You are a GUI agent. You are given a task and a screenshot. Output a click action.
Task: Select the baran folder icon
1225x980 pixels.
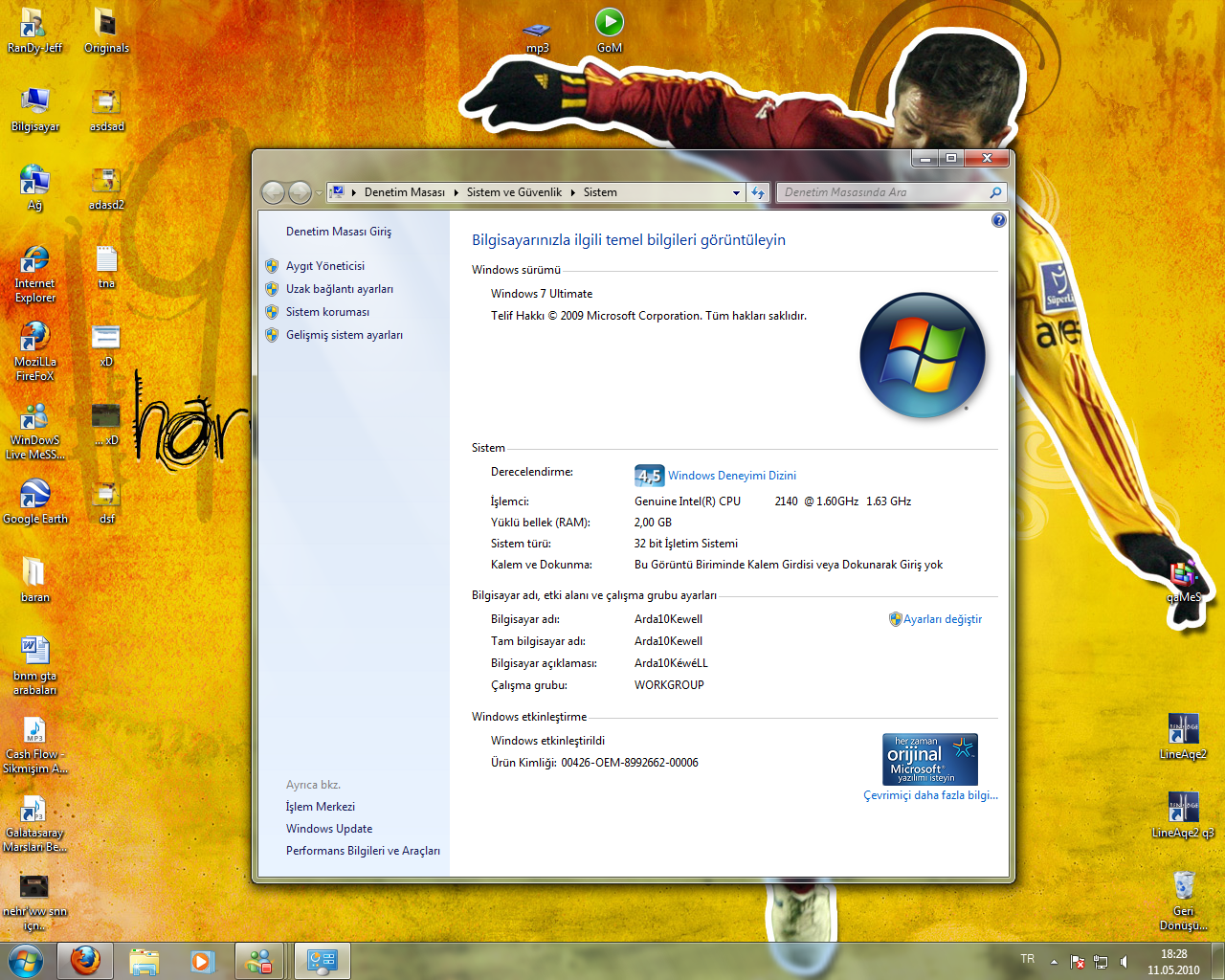point(34,580)
